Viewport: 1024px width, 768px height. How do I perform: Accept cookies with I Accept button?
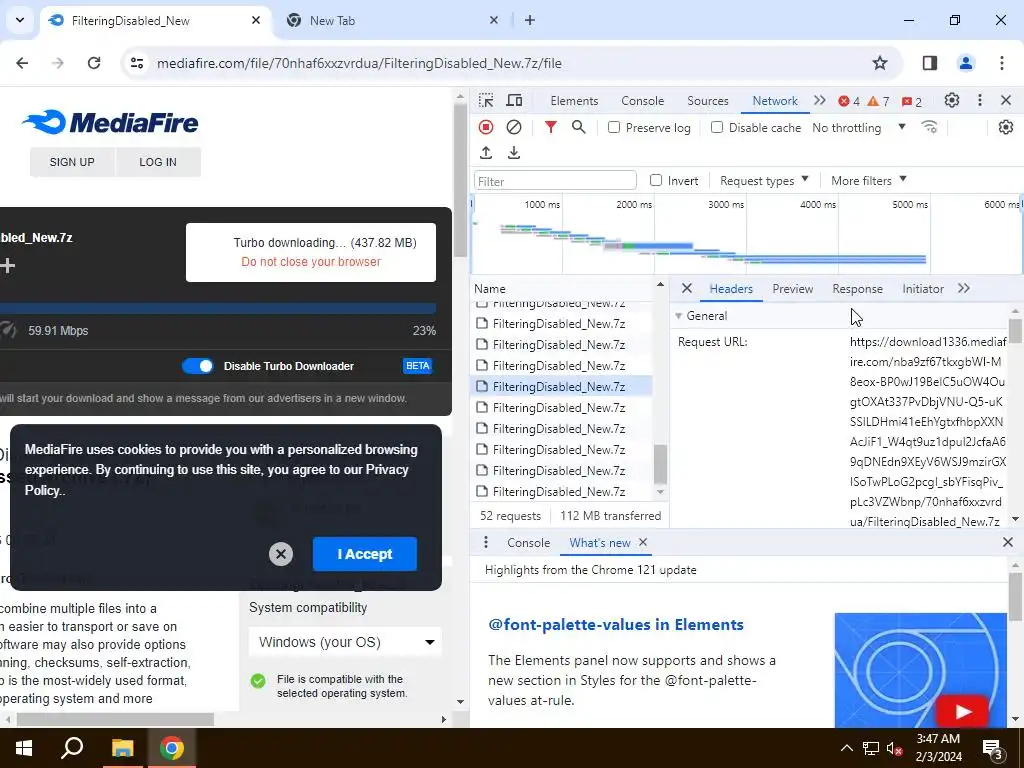364,554
